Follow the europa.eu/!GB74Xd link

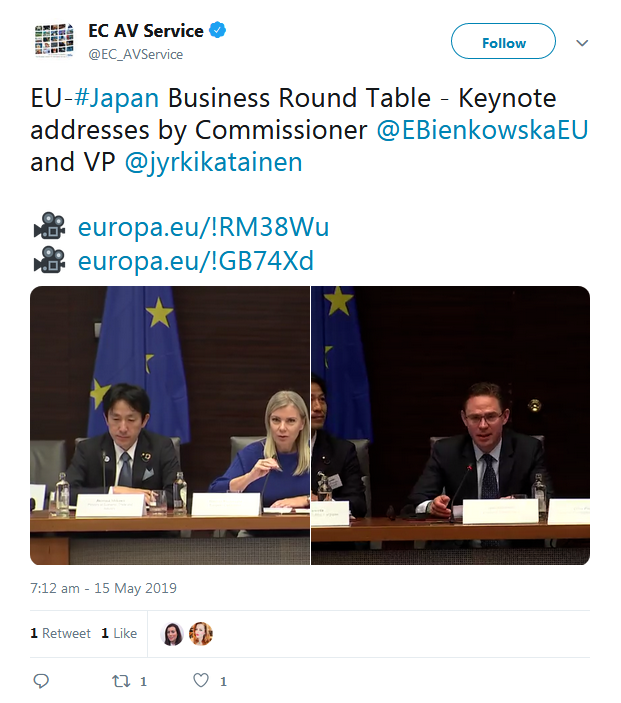[196, 262]
